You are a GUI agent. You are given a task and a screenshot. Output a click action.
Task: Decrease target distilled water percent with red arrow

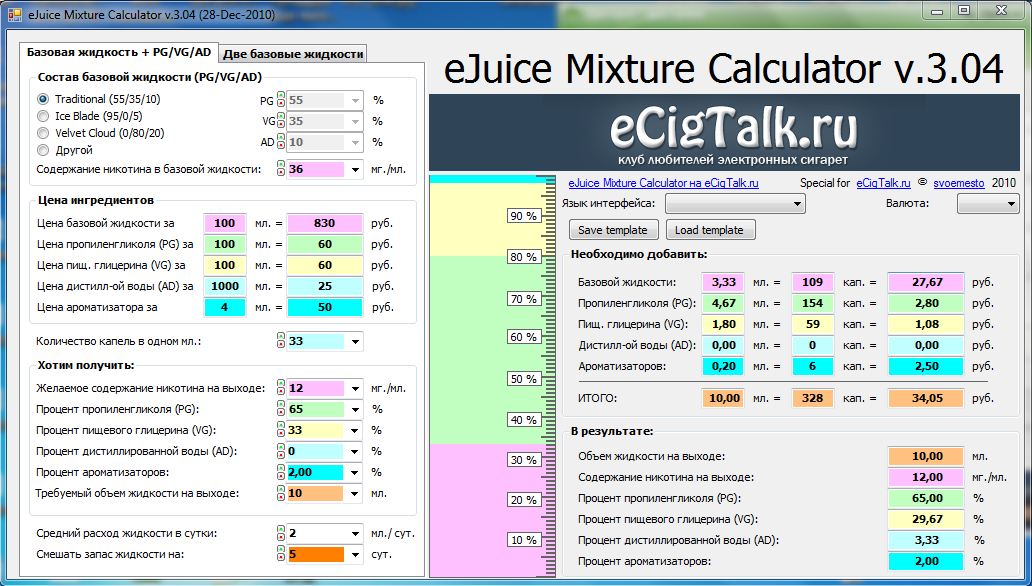(281, 455)
